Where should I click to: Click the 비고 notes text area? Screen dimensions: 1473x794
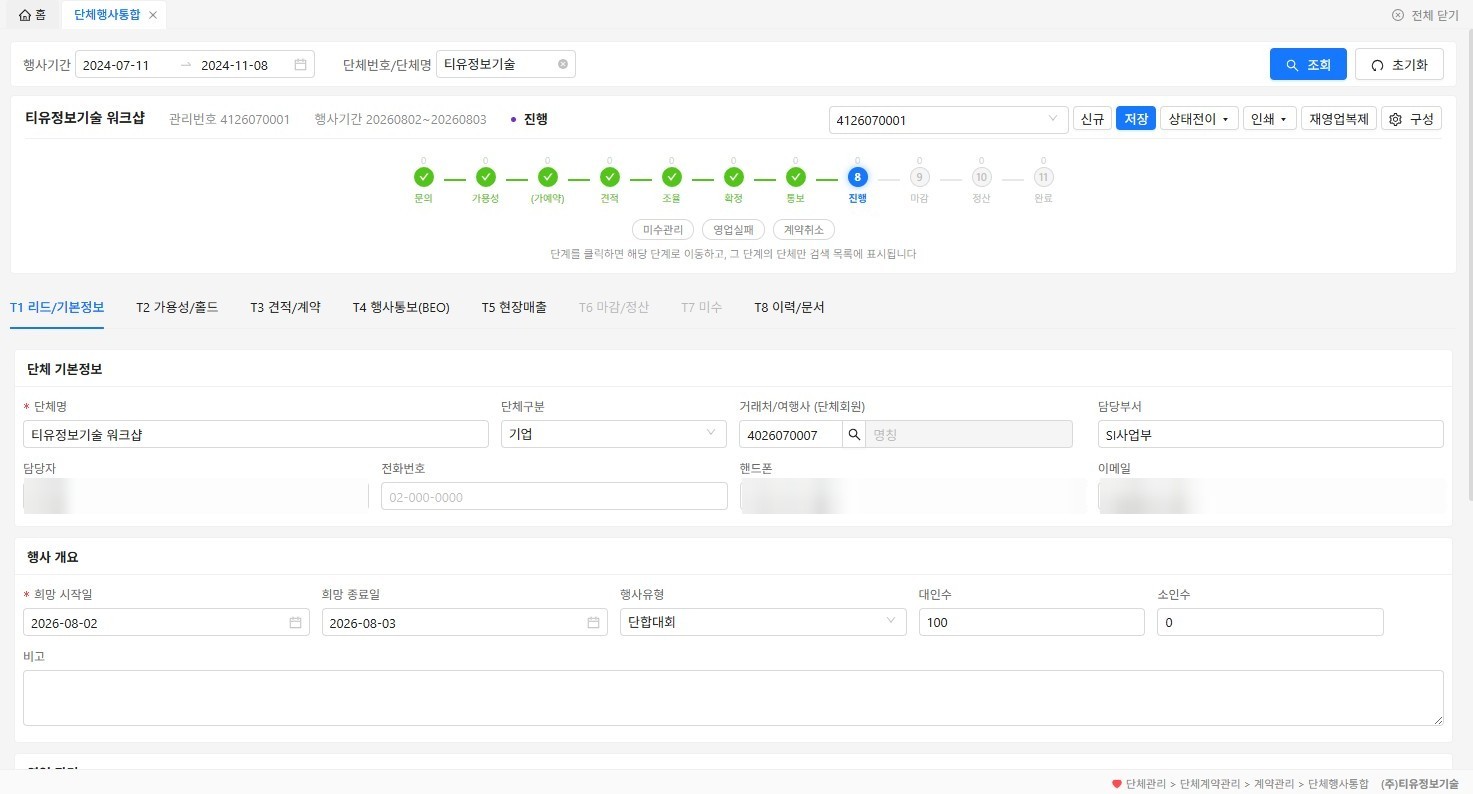[733, 698]
